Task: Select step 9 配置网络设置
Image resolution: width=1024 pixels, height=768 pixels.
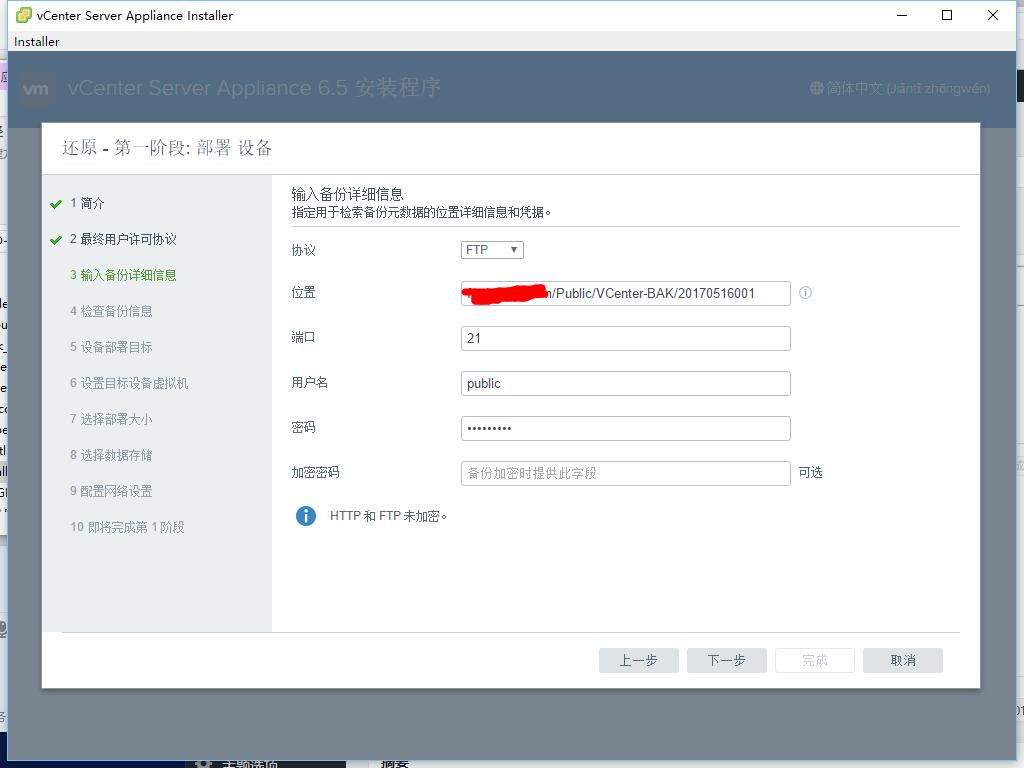Action: pos(111,490)
